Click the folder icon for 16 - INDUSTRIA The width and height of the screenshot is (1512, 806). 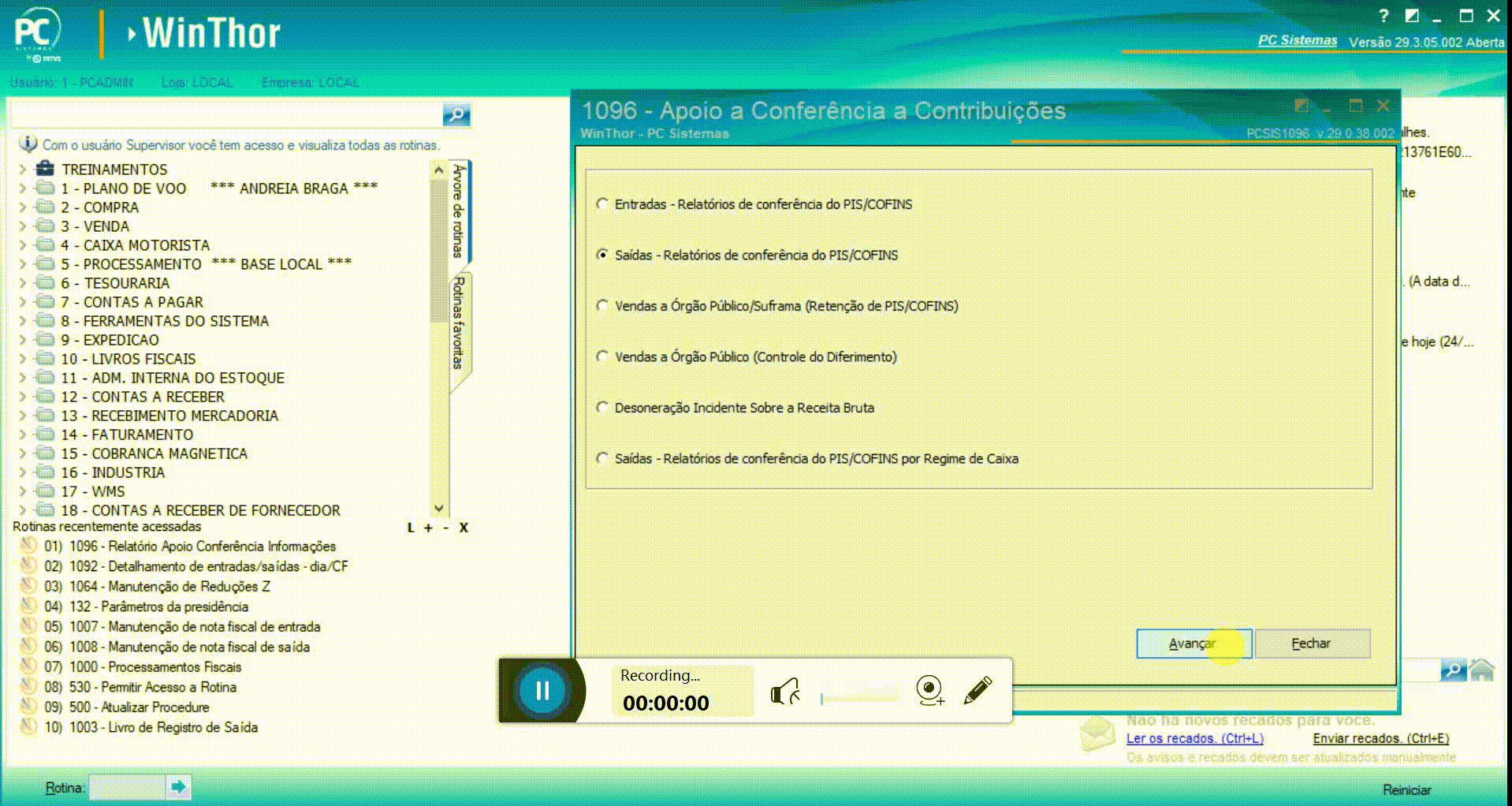(47, 472)
